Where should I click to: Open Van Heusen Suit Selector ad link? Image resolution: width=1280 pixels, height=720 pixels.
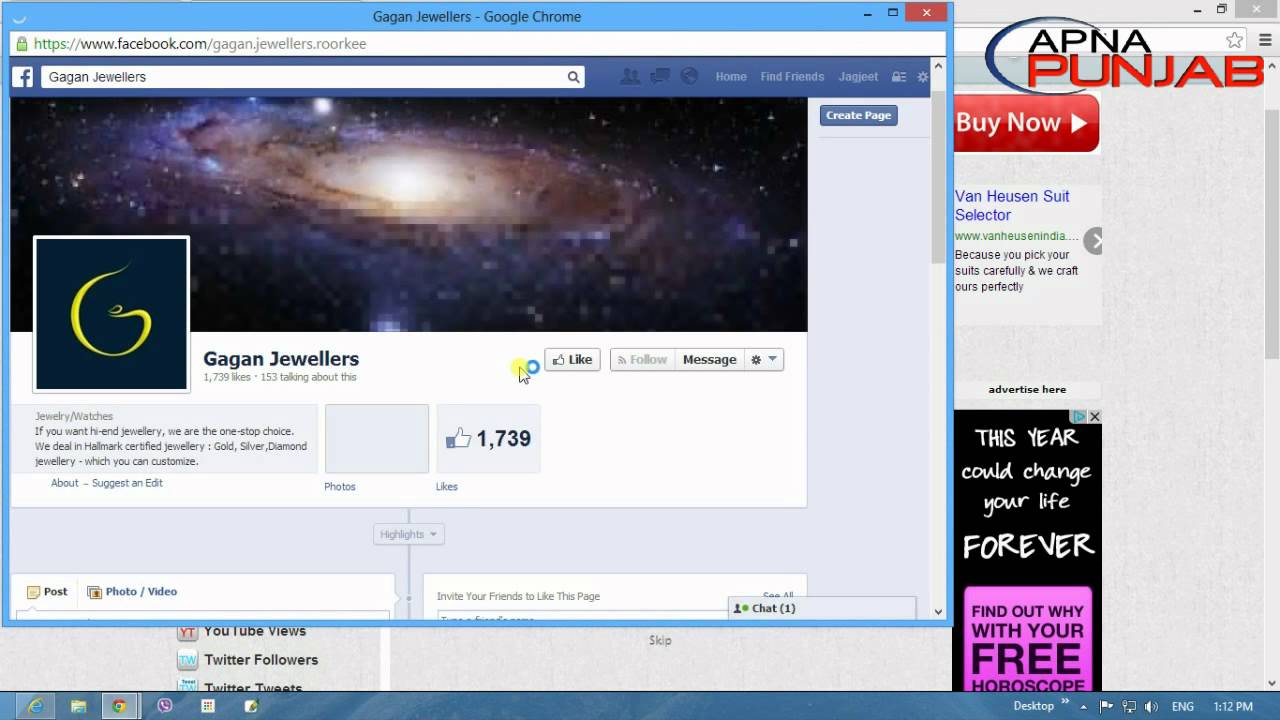coord(1012,206)
